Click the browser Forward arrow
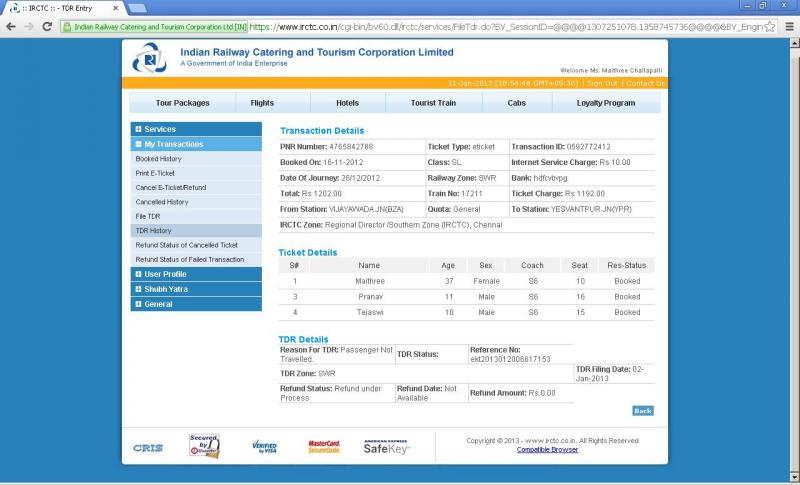The width and height of the screenshot is (800, 485). [x=29, y=27]
